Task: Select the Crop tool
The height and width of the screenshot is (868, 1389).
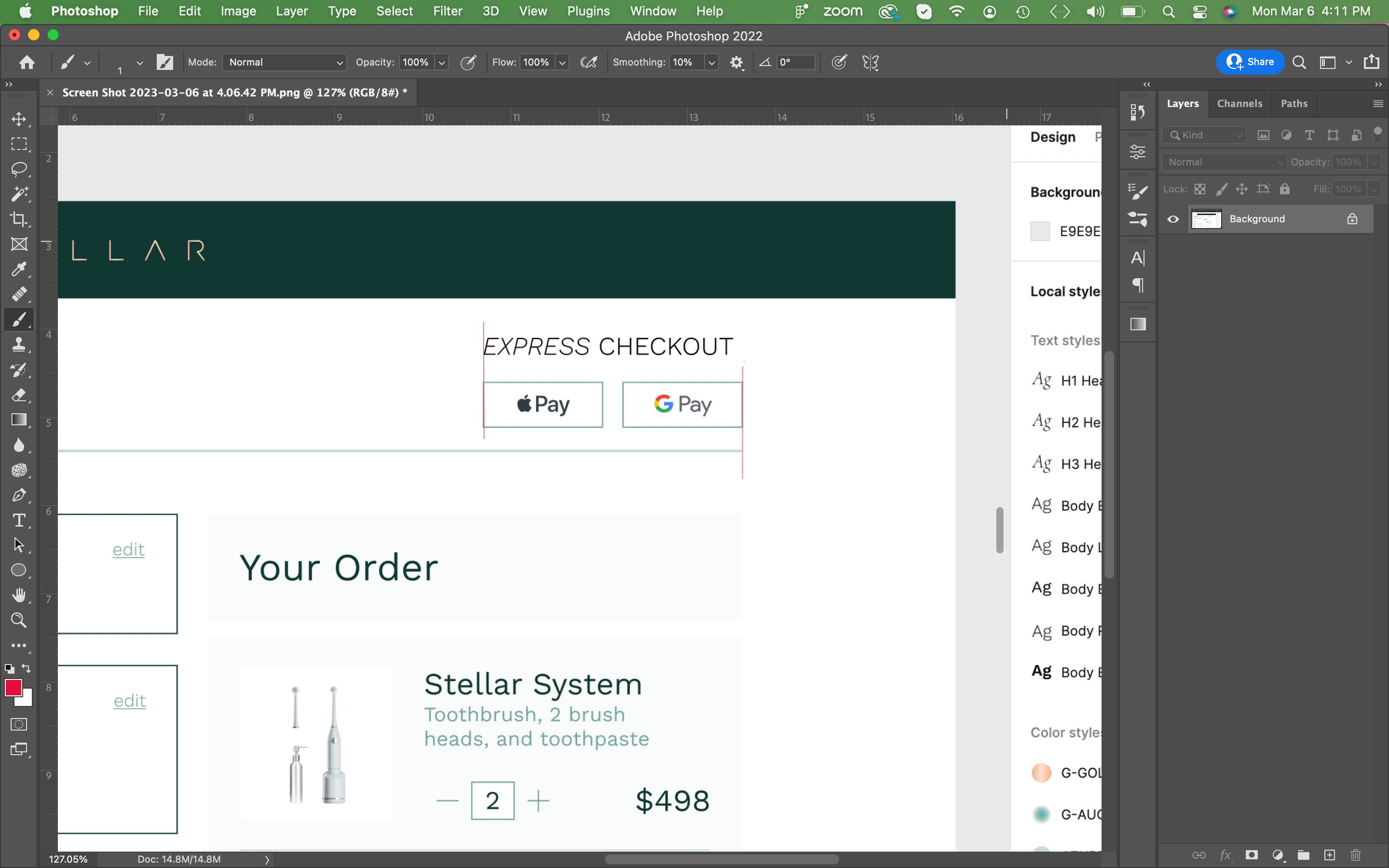Action: click(19, 219)
